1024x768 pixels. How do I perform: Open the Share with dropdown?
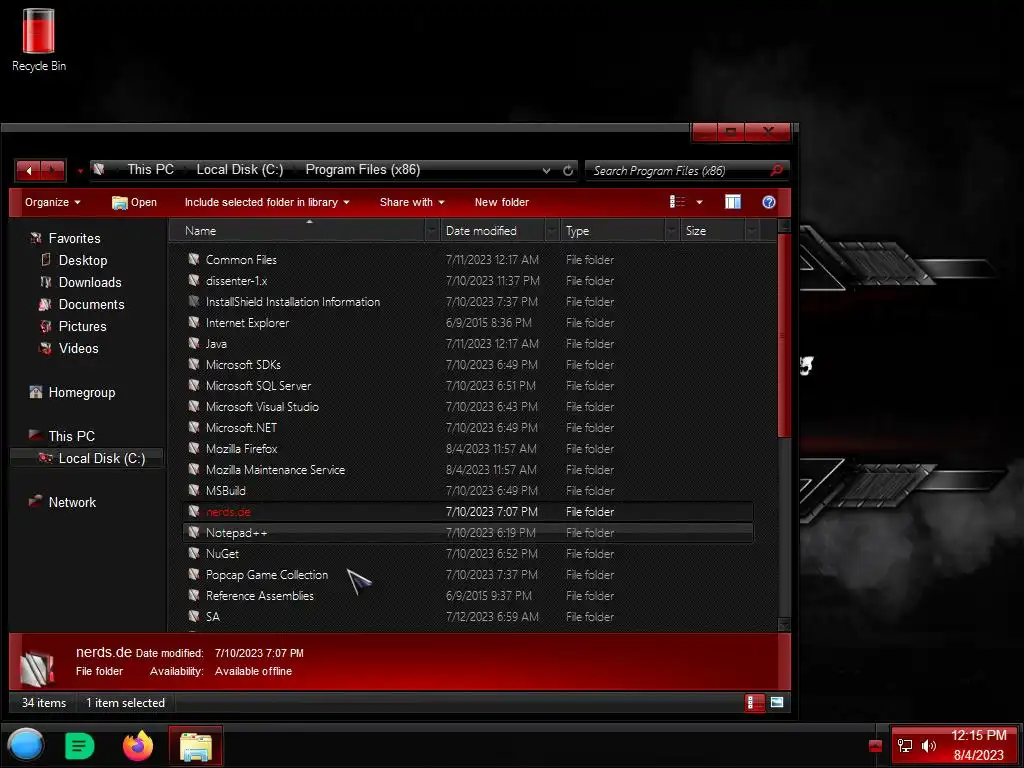click(x=412, y=202)
